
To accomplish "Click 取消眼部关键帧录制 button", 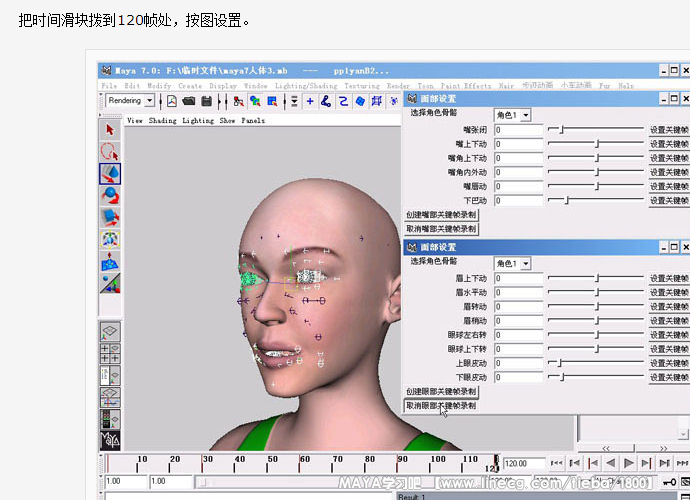I will click(x=441, y=406).
